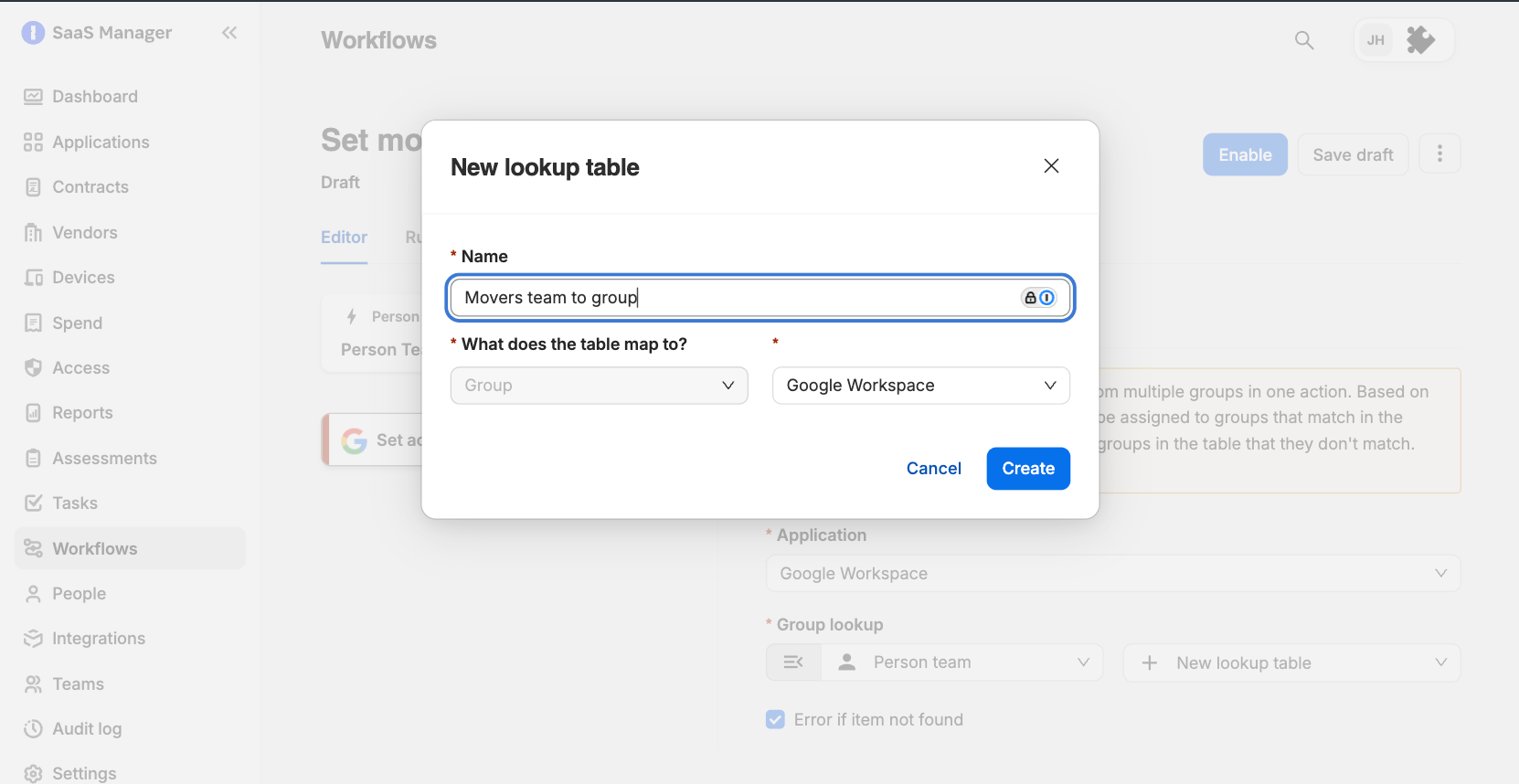This screenshot has height=784, width=1519.
Task: Close the New lookup table dialog
Action: tap(1051, 165)
